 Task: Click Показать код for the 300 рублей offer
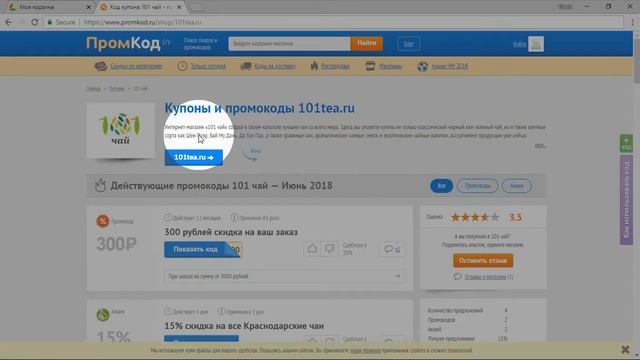pyautogui.click(x=202, y=249)
